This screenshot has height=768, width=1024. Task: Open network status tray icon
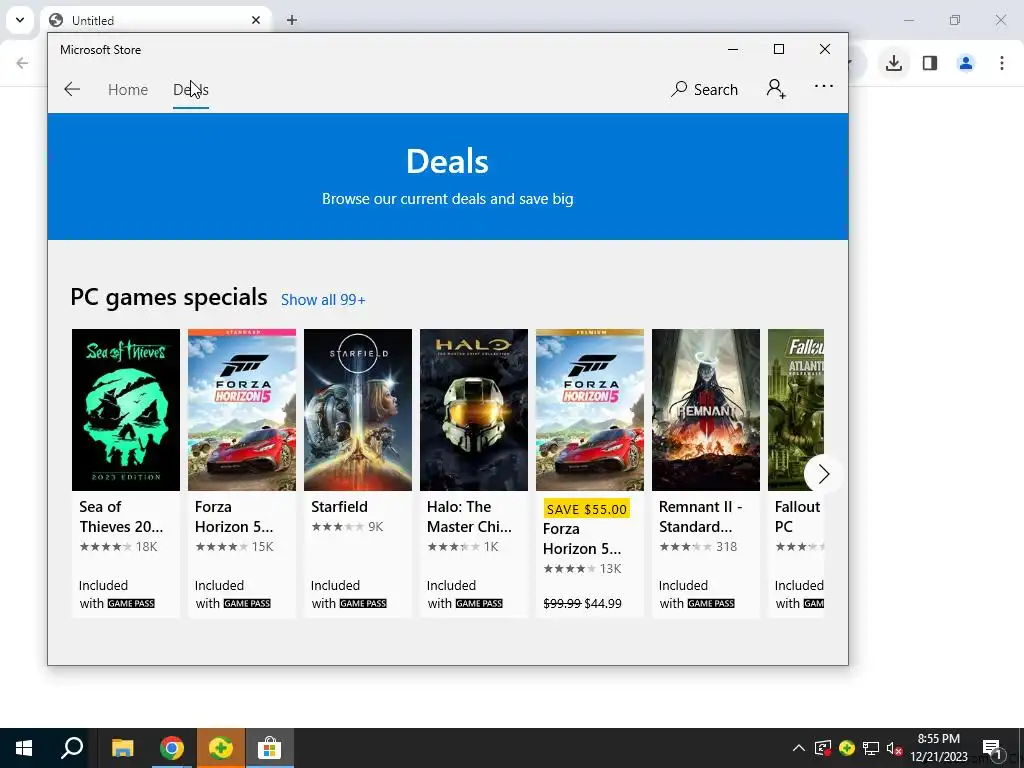coord(871,748)
